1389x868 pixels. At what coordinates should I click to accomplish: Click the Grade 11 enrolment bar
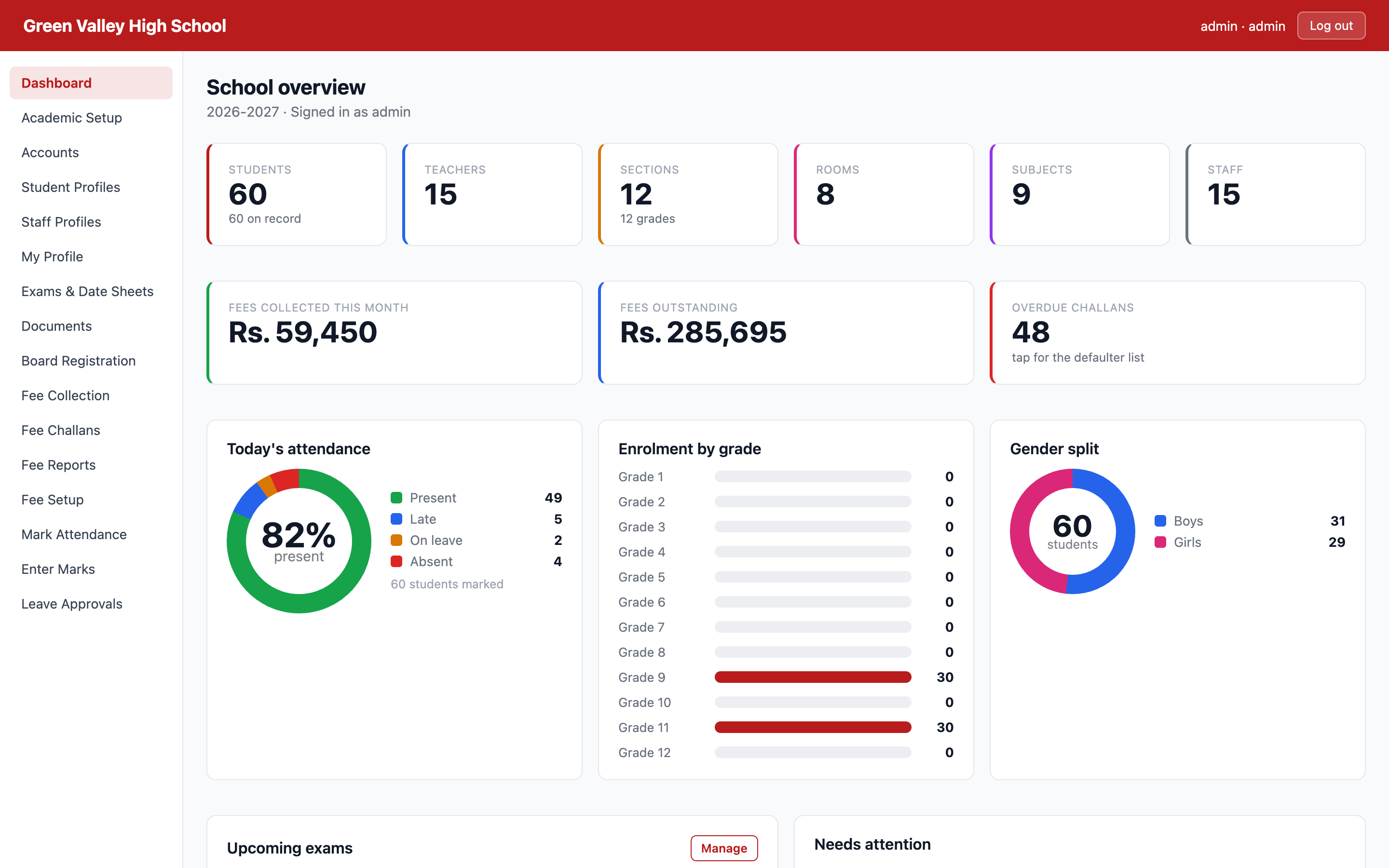[x=813, y=727]
